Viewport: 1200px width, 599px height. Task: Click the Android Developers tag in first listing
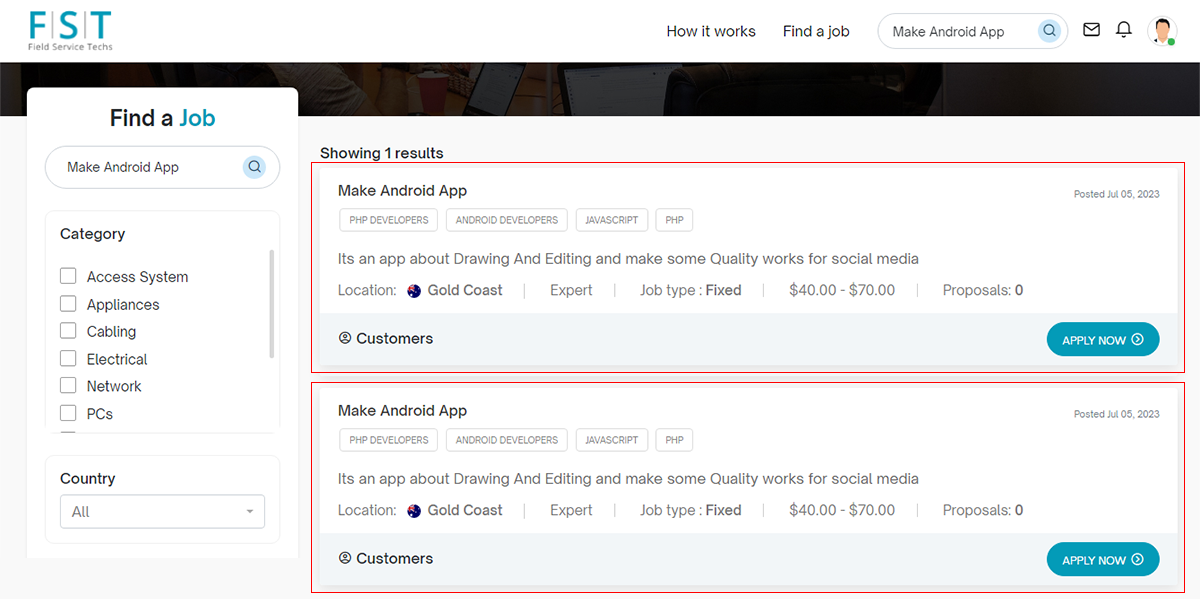coord(507,220)
